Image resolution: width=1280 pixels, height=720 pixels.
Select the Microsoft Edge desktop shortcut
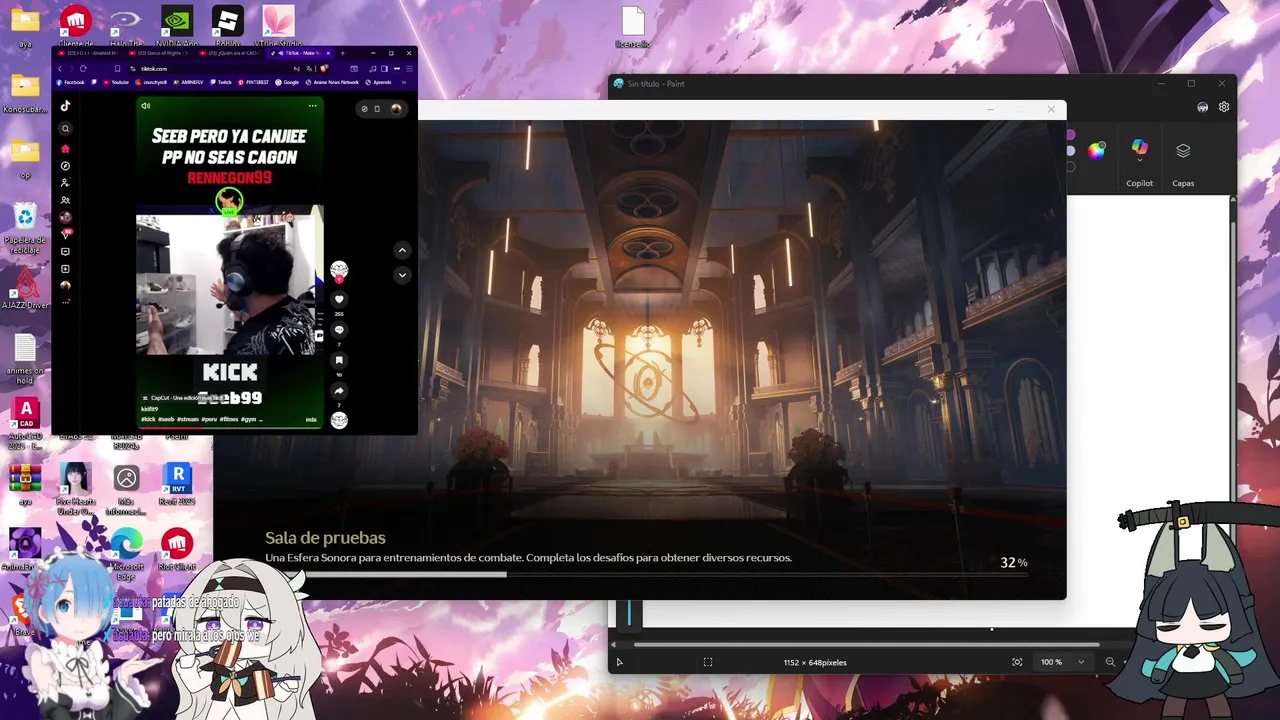[126, 551]
